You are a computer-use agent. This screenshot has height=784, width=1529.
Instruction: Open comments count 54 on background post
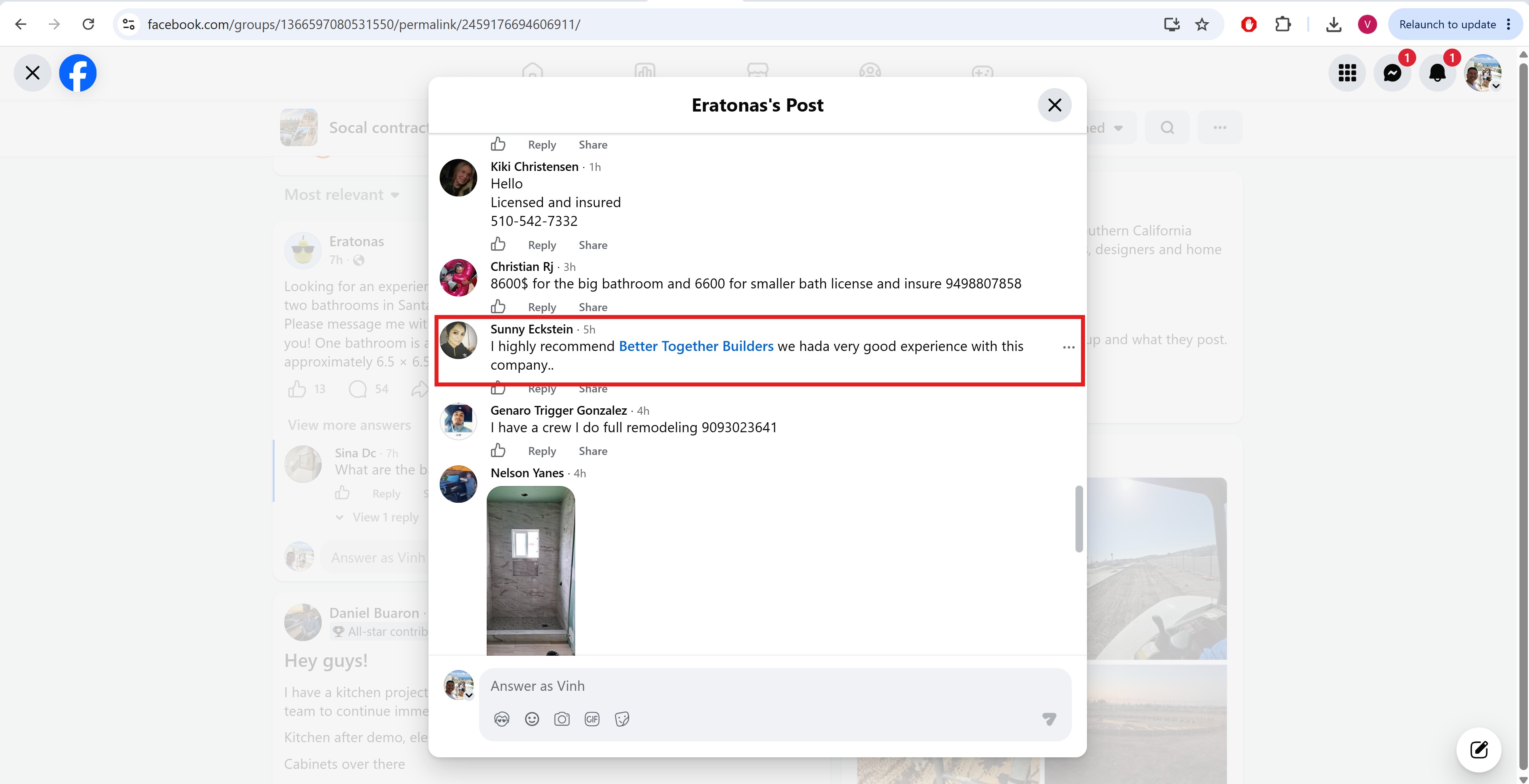(368, 389)
